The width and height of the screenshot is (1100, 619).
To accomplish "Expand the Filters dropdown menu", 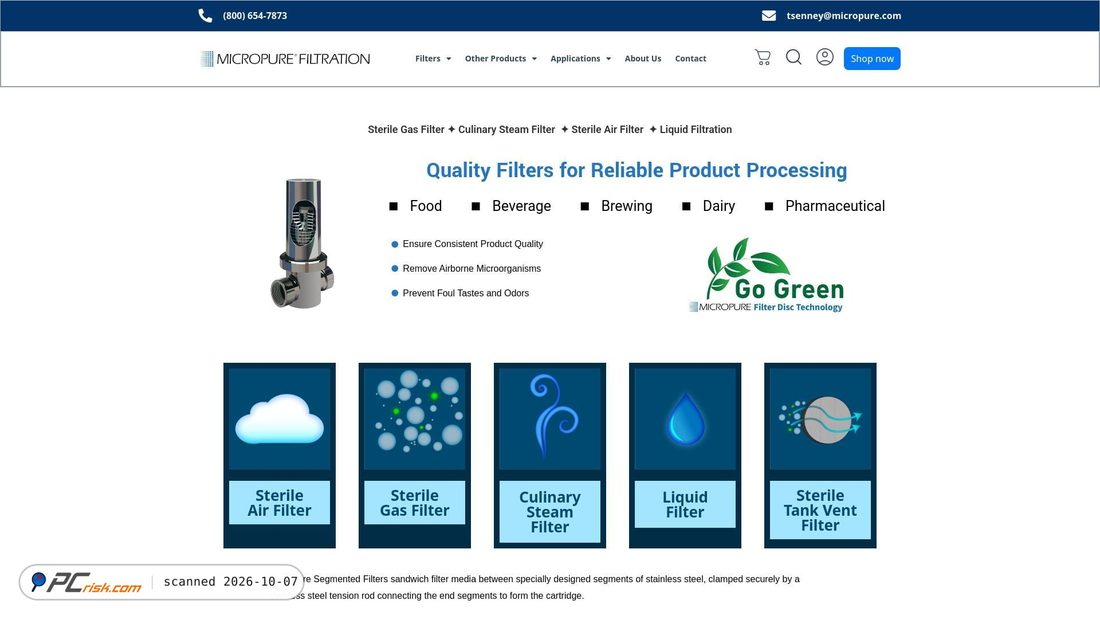I will click(433, 59).
